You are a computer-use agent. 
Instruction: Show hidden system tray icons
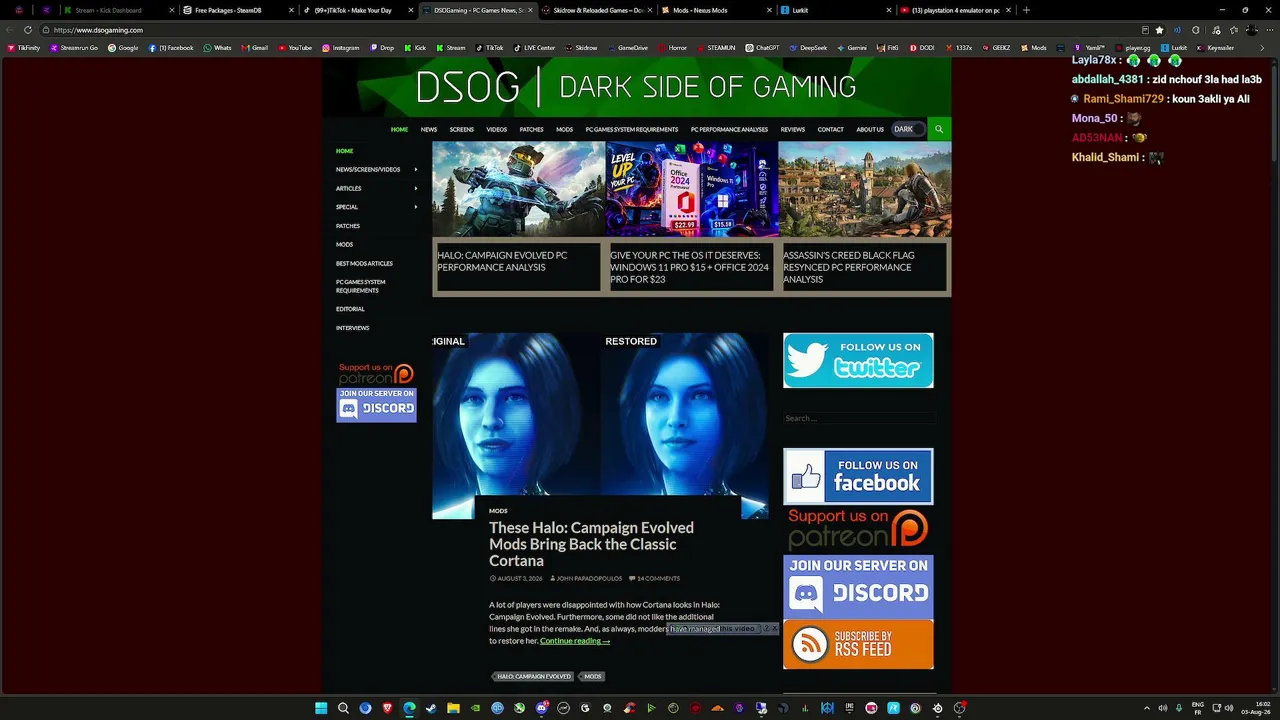click(x=1146, y=708)
